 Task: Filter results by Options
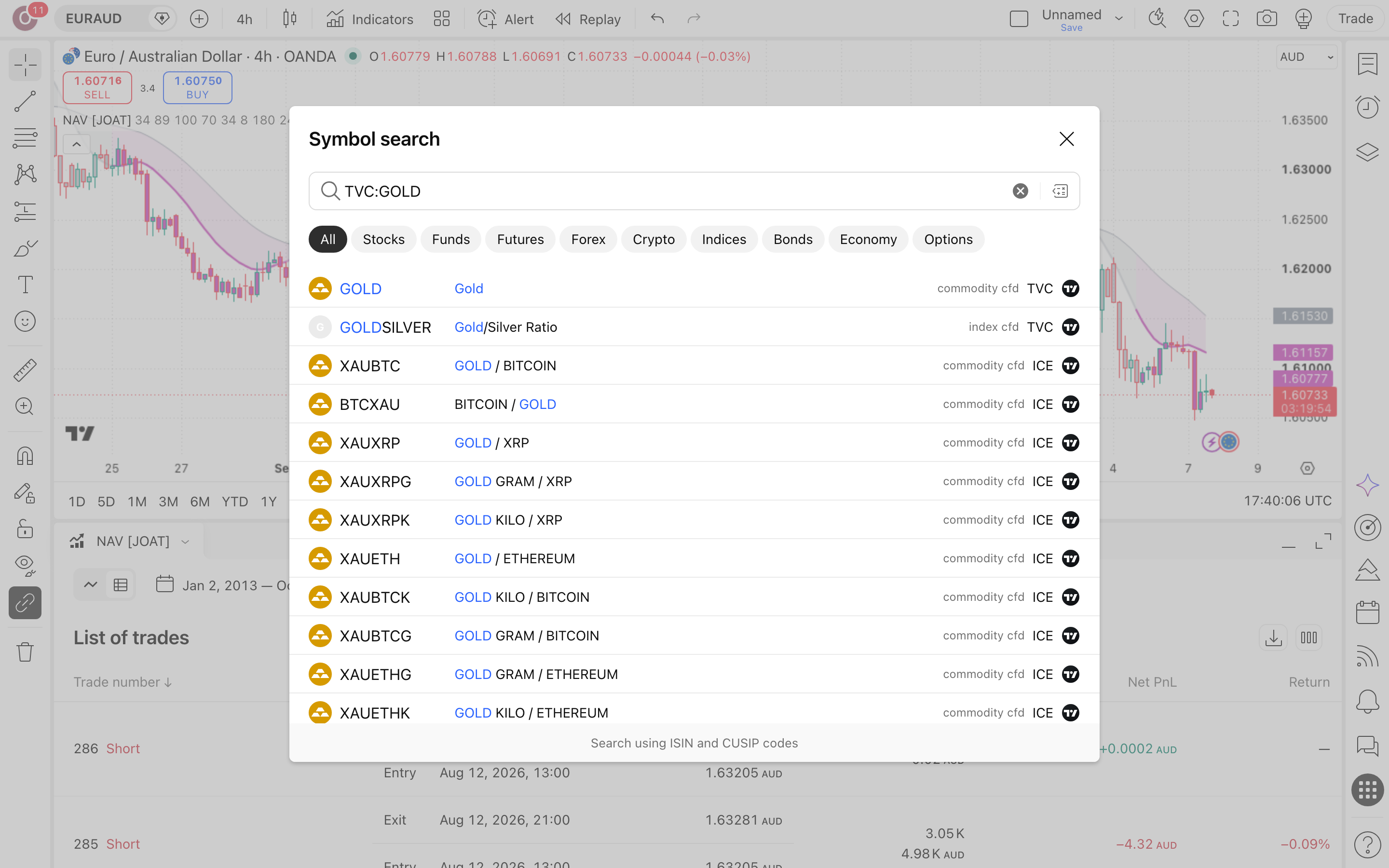948,239
